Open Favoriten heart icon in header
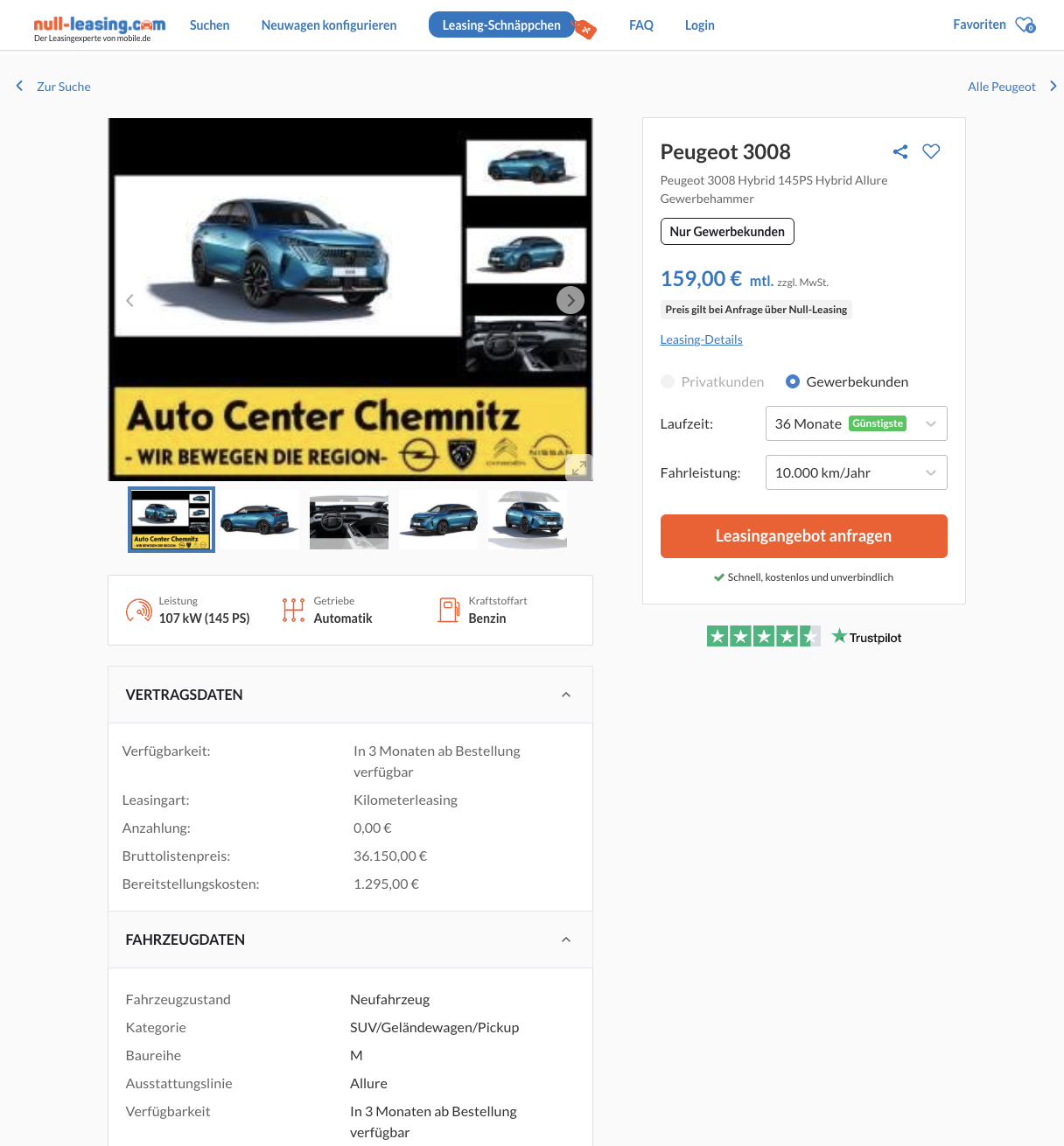The image size is (1064, 1146). 1025,24
